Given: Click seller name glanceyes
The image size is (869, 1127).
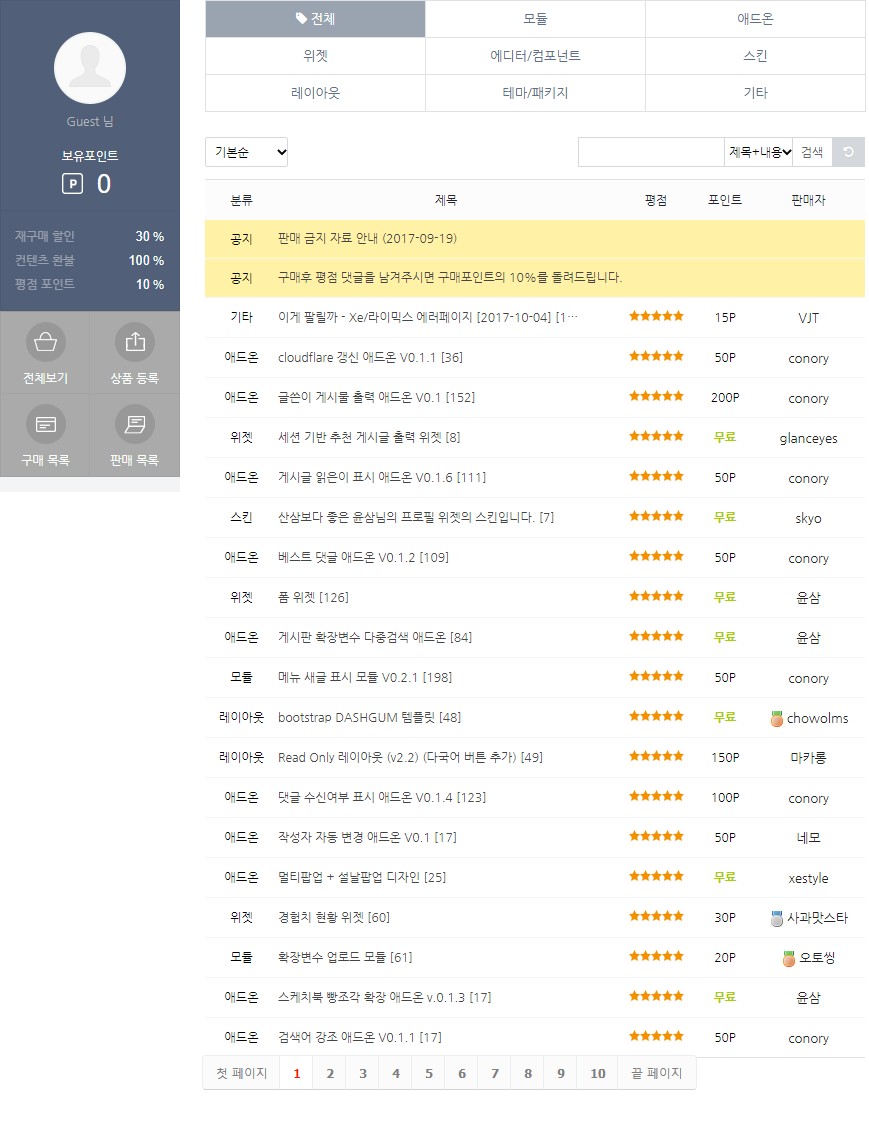Looking at the screenshot, I should pyautogui.click(x=808, y=438).
